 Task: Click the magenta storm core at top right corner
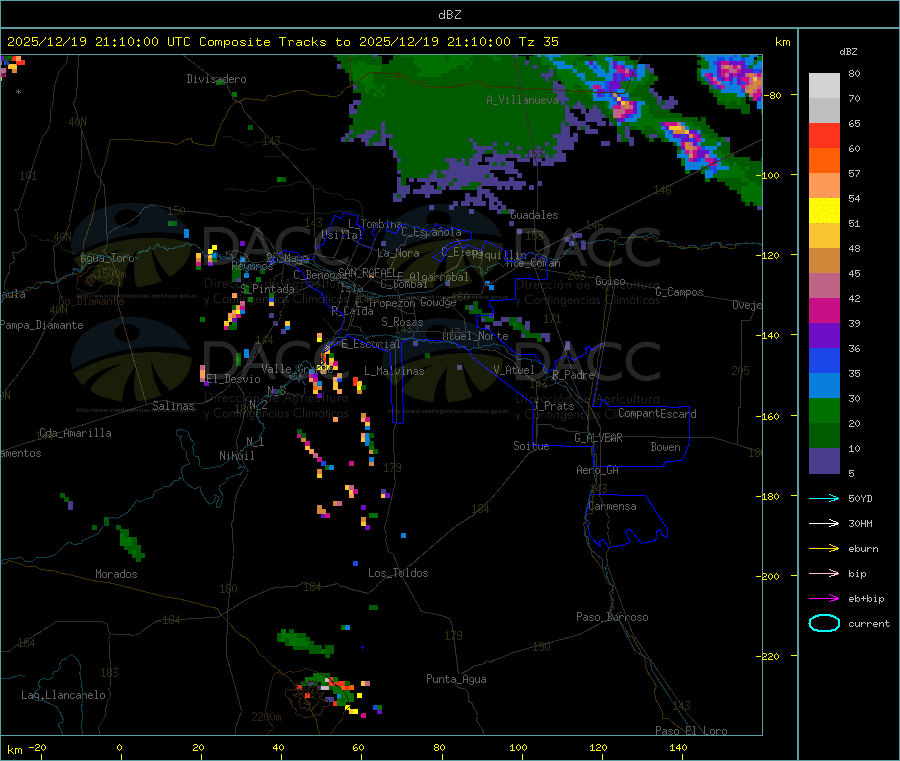click(734, 75)
